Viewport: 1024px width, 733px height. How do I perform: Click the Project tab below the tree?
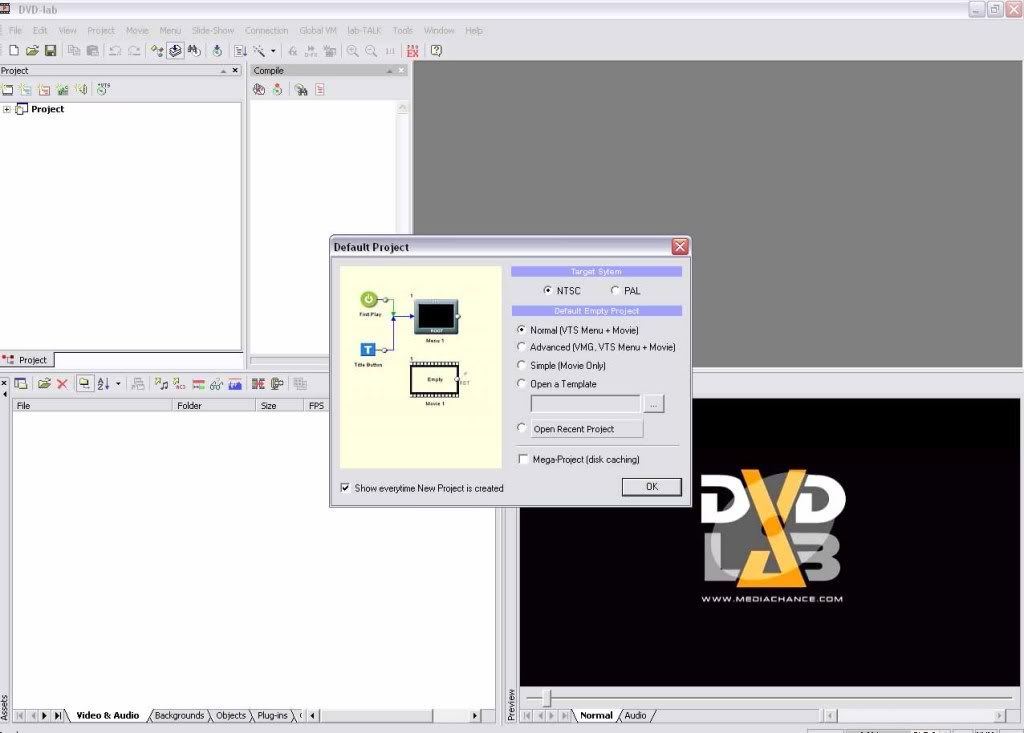(x=27, y=360)
